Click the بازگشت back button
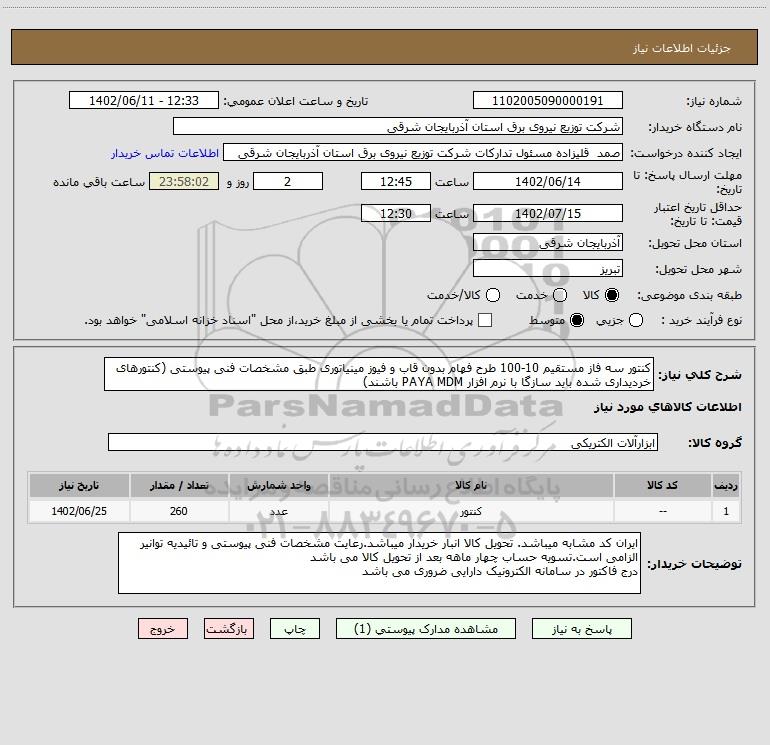Image resolution: width=770 pixels, height=745 pixels. pyautogui.click(x=229, y=629)
